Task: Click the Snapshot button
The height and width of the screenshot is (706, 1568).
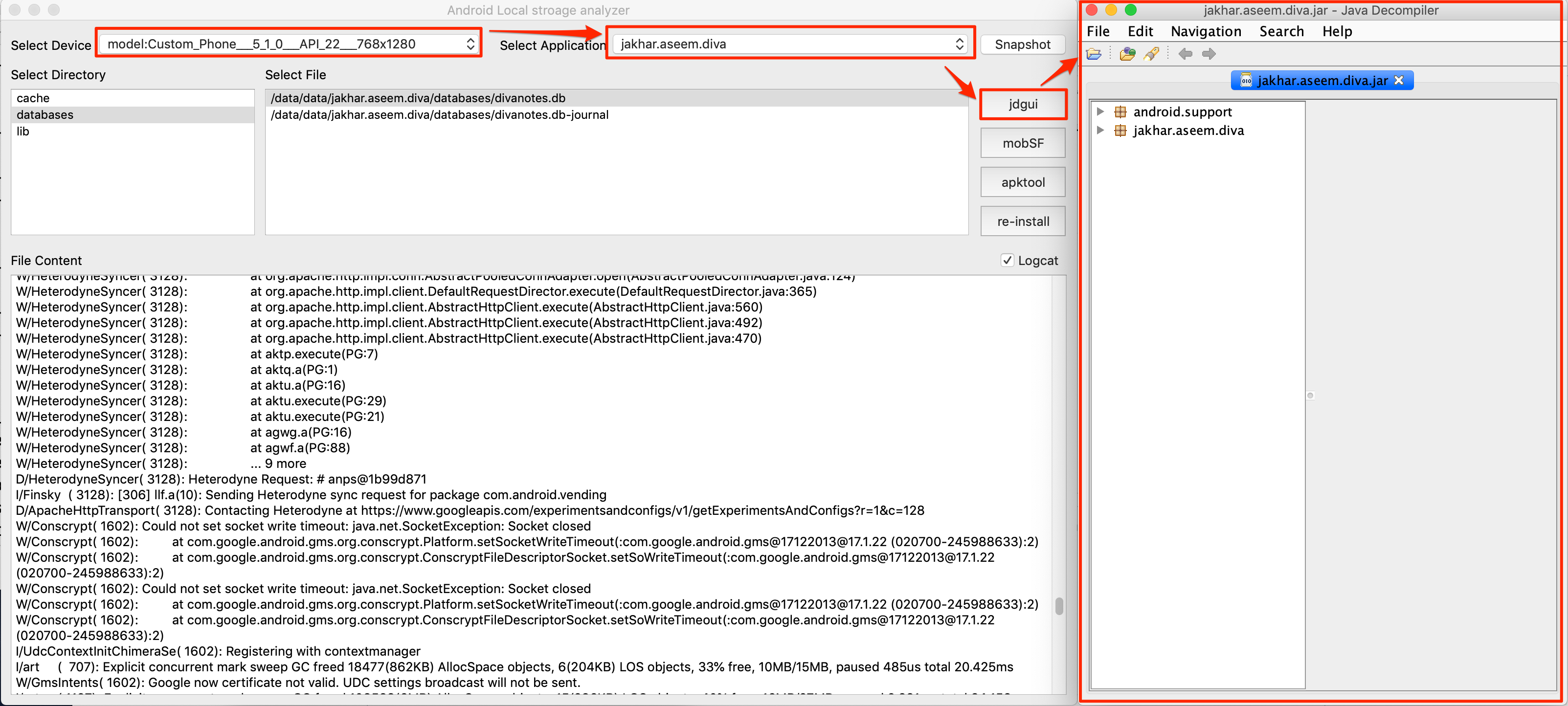Action: tap(1022, 44)
